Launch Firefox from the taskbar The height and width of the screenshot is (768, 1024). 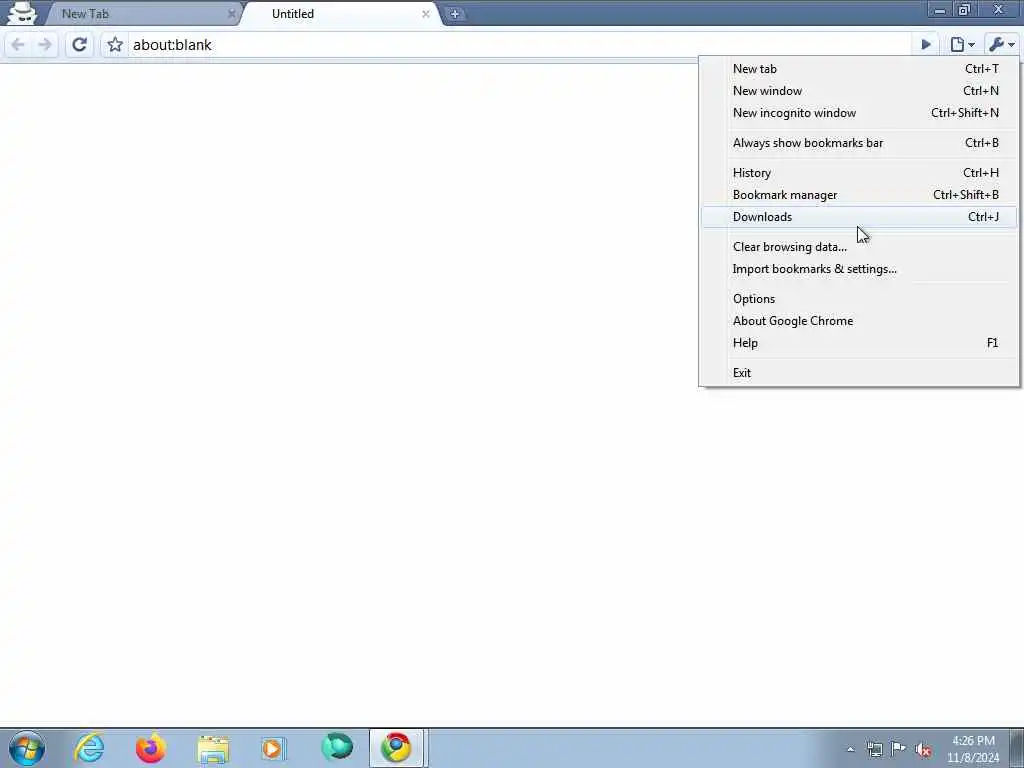[150, 748]
